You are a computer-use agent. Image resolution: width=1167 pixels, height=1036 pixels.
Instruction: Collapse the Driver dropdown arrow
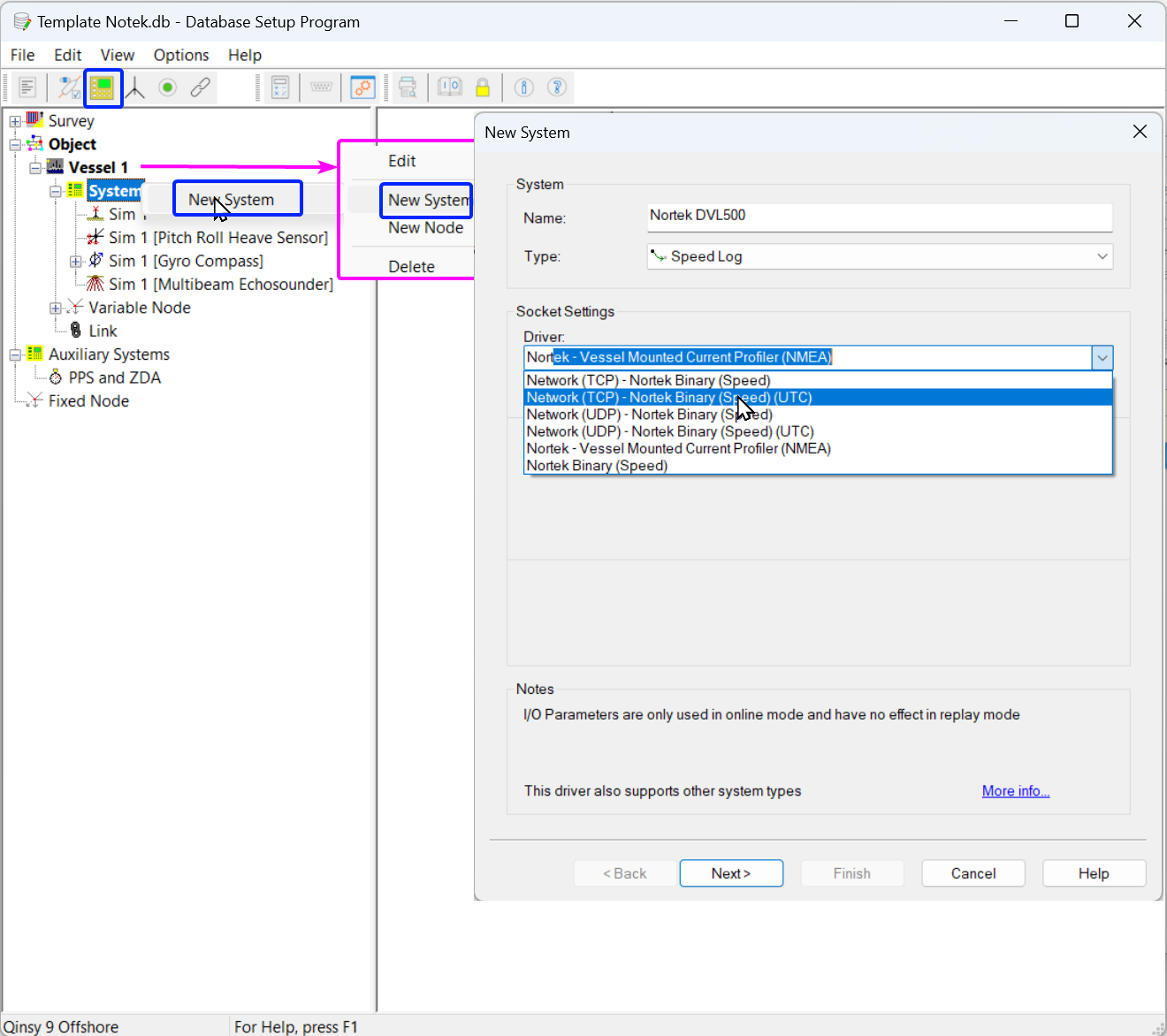tap(1102, 358)
